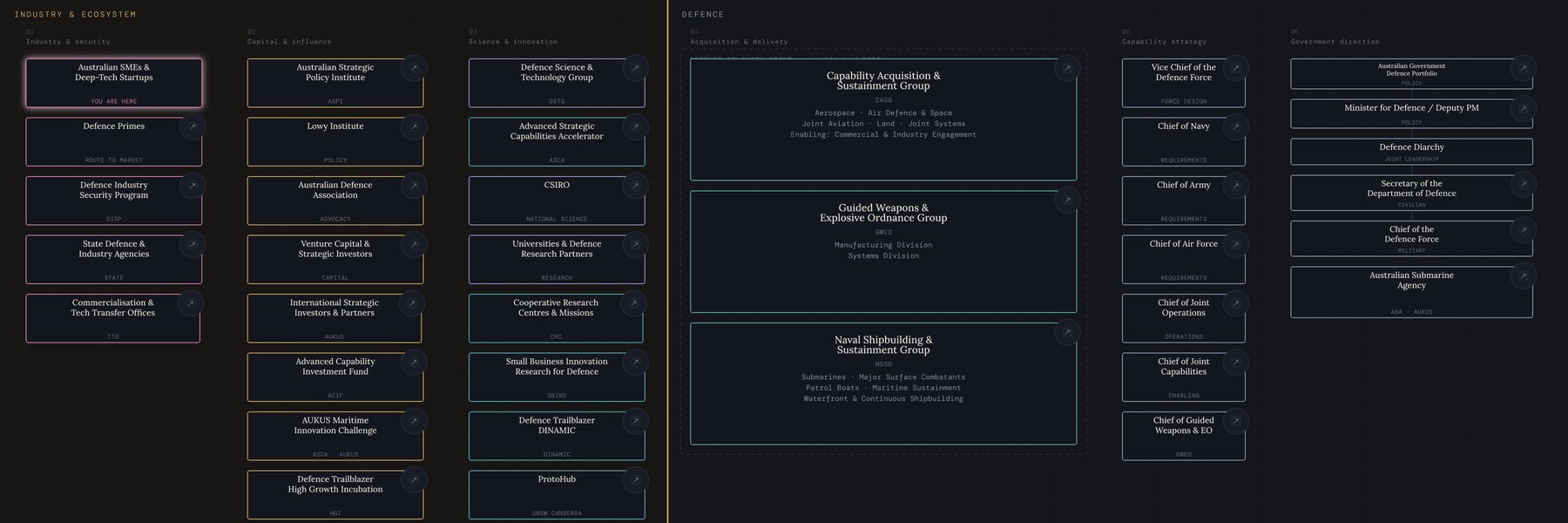1568x523 pixels.
Task: Click the 'Government direction' column label
Action: (x=1335, y=42)
